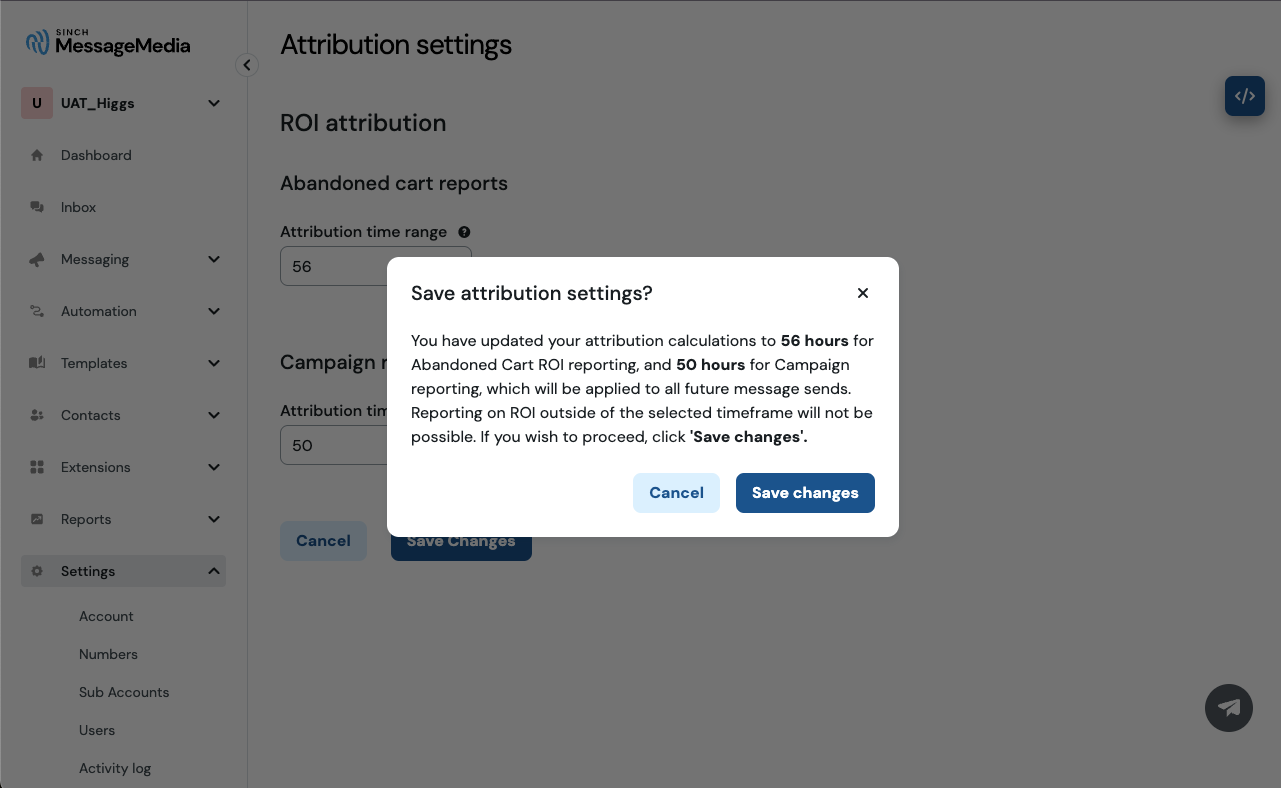Screen dimensions: 1281x788
Task: Open the Activity log menu item
Action: tap(115, 768)
